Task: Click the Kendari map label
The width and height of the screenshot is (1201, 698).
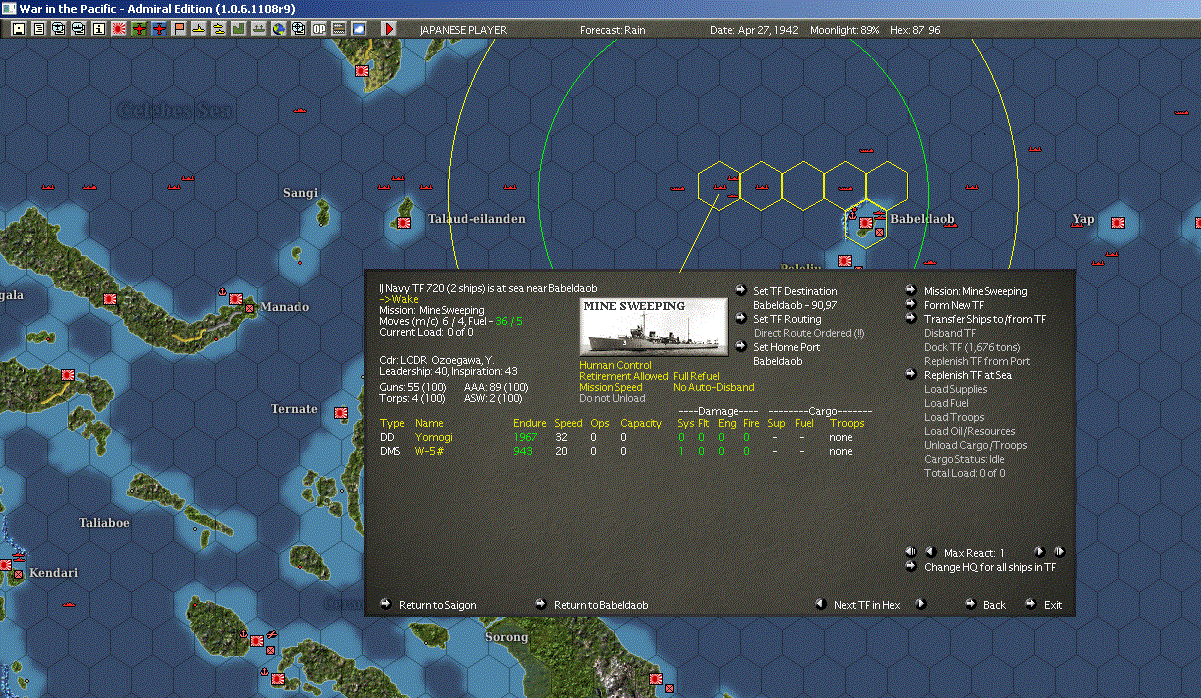Action: [54, 573]
